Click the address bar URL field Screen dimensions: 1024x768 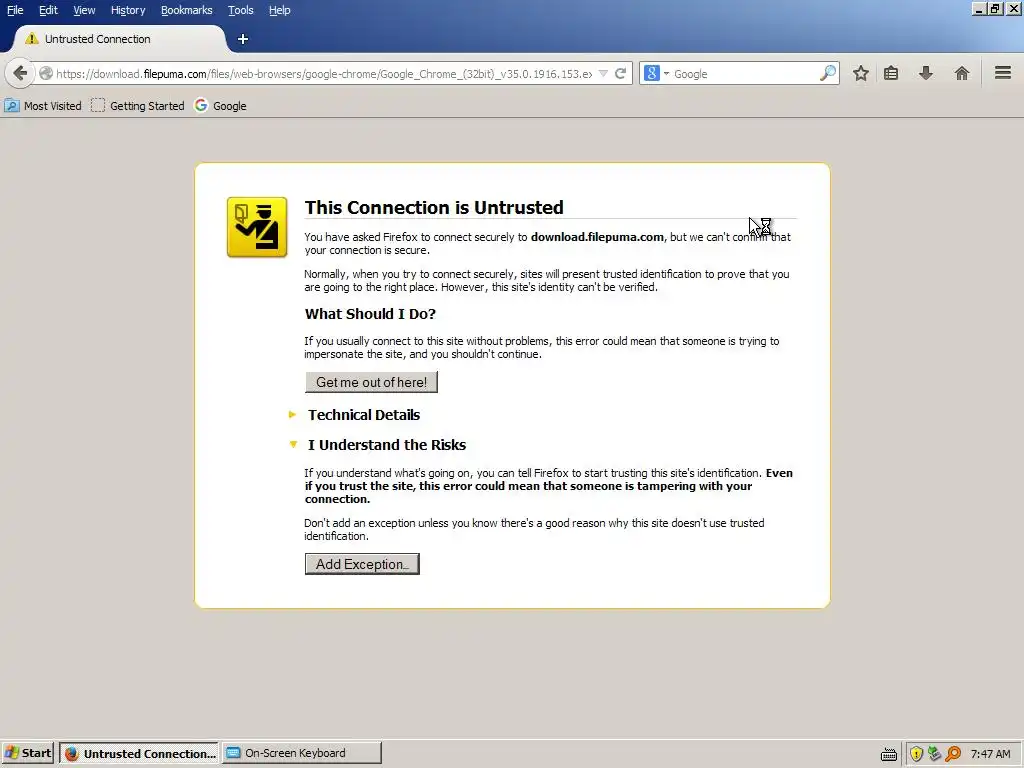pos(323,74)
